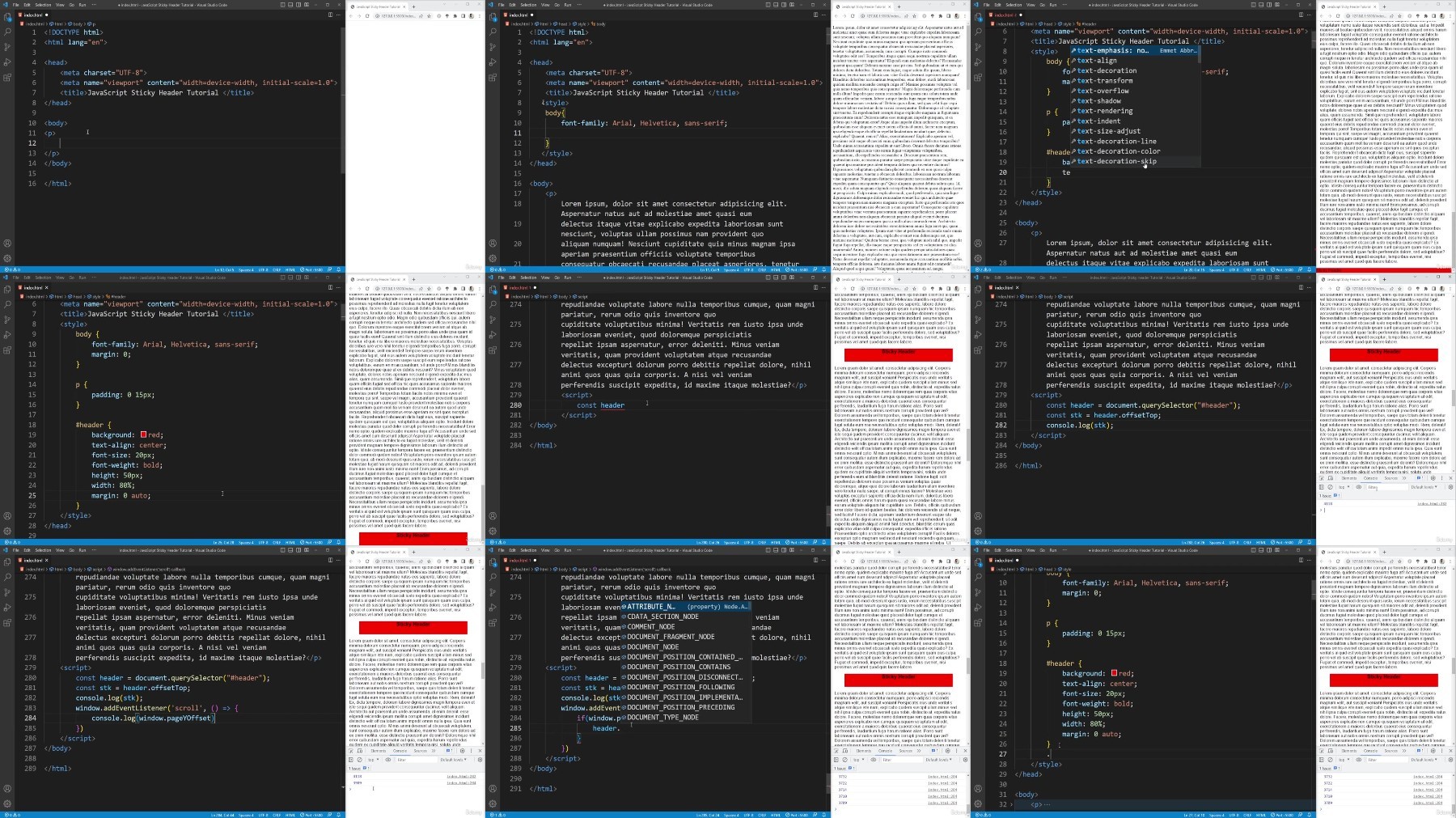Toggle live expression eye in DevTools beside ATTRIBUTE_NODE list
The height and width of the screenshot is (818, 1456).
click(x=873, y=760)
